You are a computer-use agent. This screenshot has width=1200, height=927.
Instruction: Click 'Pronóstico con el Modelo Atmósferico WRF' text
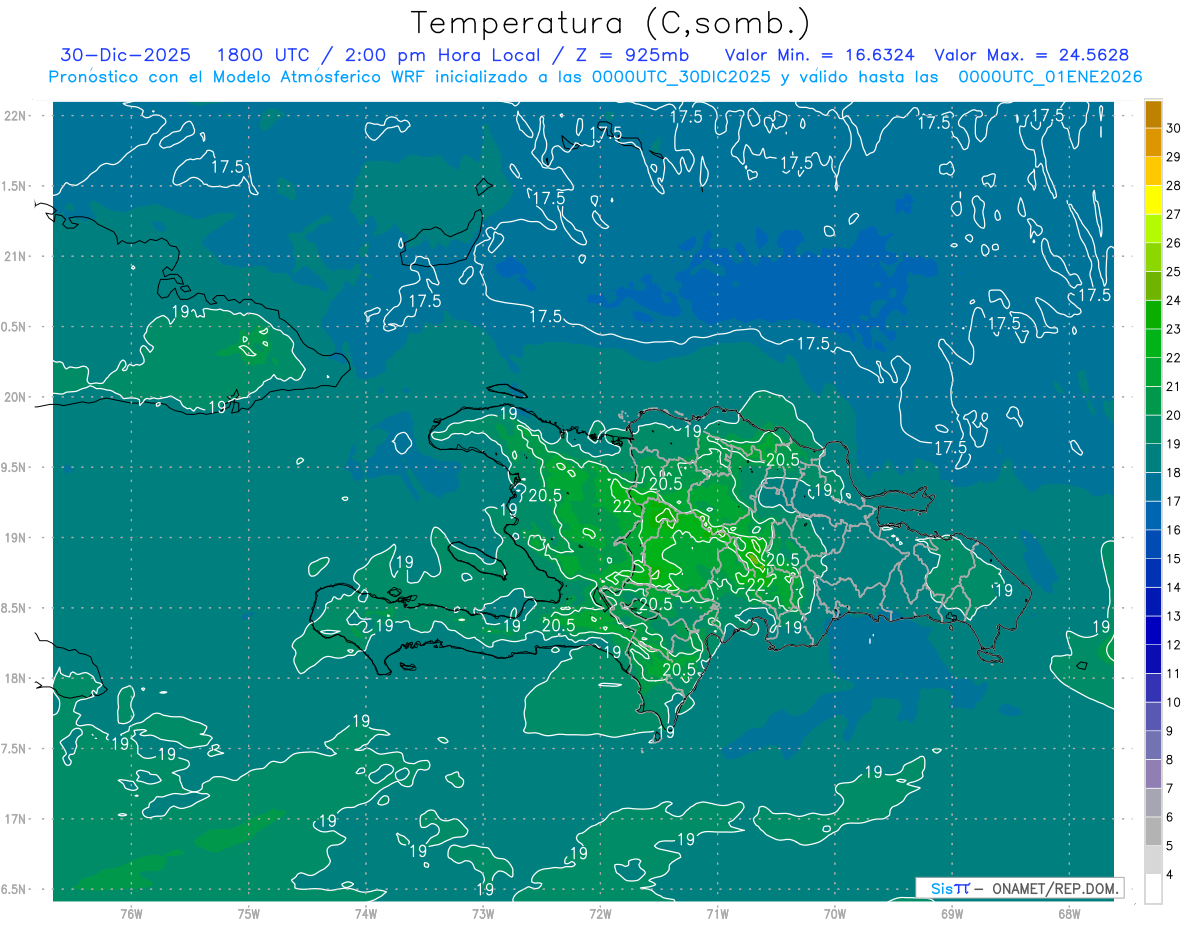(238, 77)
